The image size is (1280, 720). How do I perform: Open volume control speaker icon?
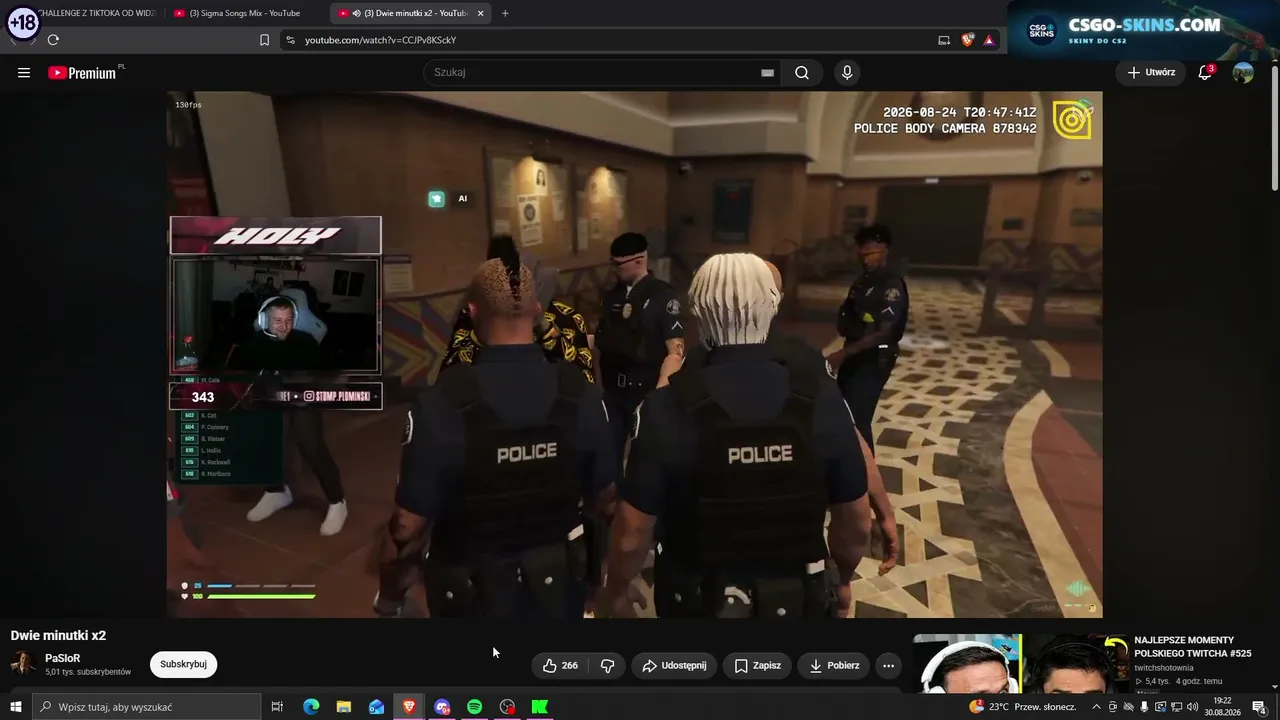point(1192,707)
